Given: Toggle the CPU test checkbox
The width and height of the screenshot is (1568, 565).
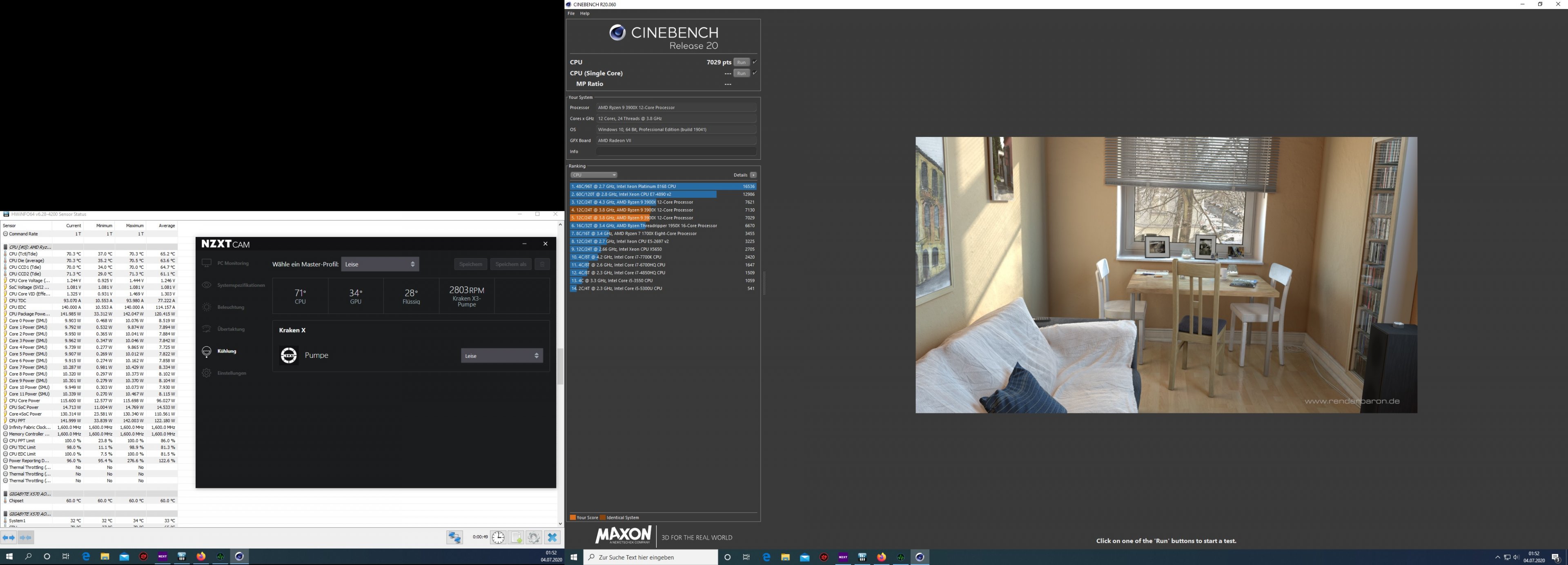Looking at the screenshot, I should [755, 62].
